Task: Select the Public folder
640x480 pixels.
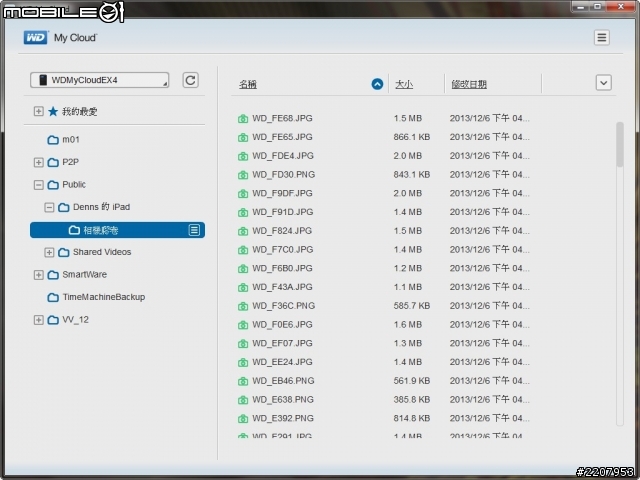Action: click(67, 184)
